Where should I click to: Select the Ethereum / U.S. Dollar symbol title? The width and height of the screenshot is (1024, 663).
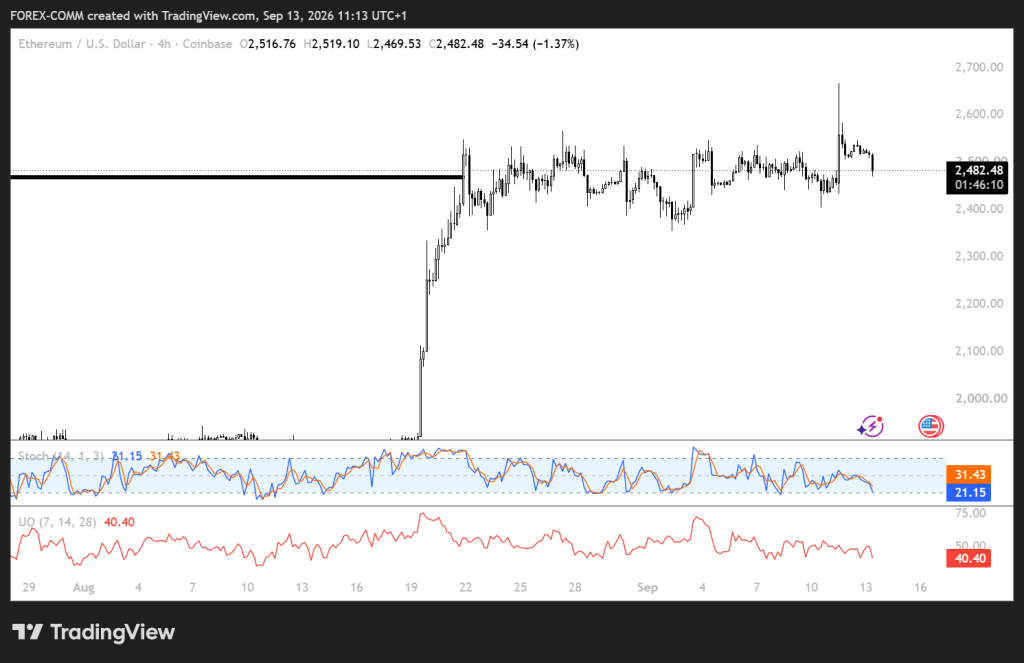(x=82, y=44)
